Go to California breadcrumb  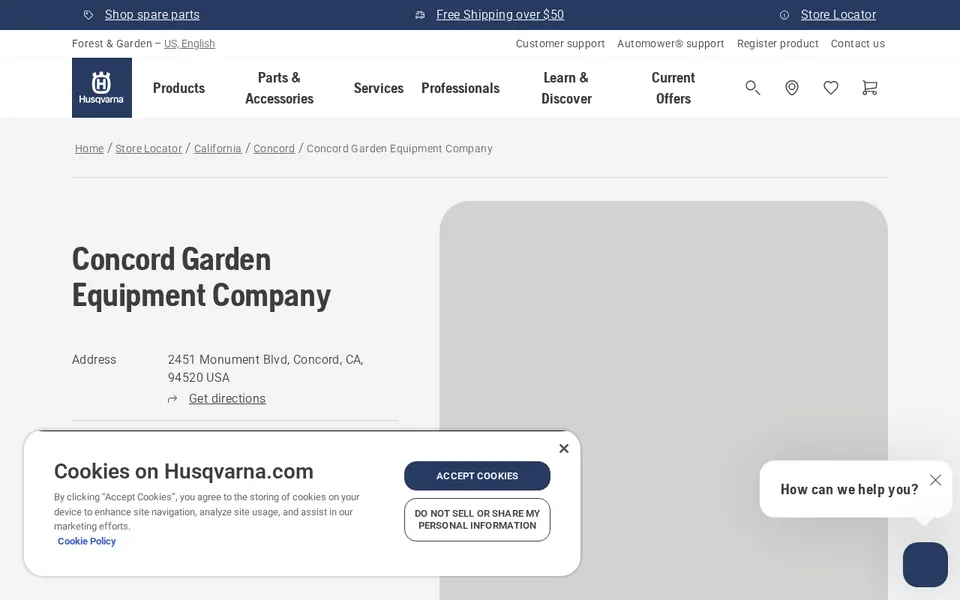(x=217, y=148)
